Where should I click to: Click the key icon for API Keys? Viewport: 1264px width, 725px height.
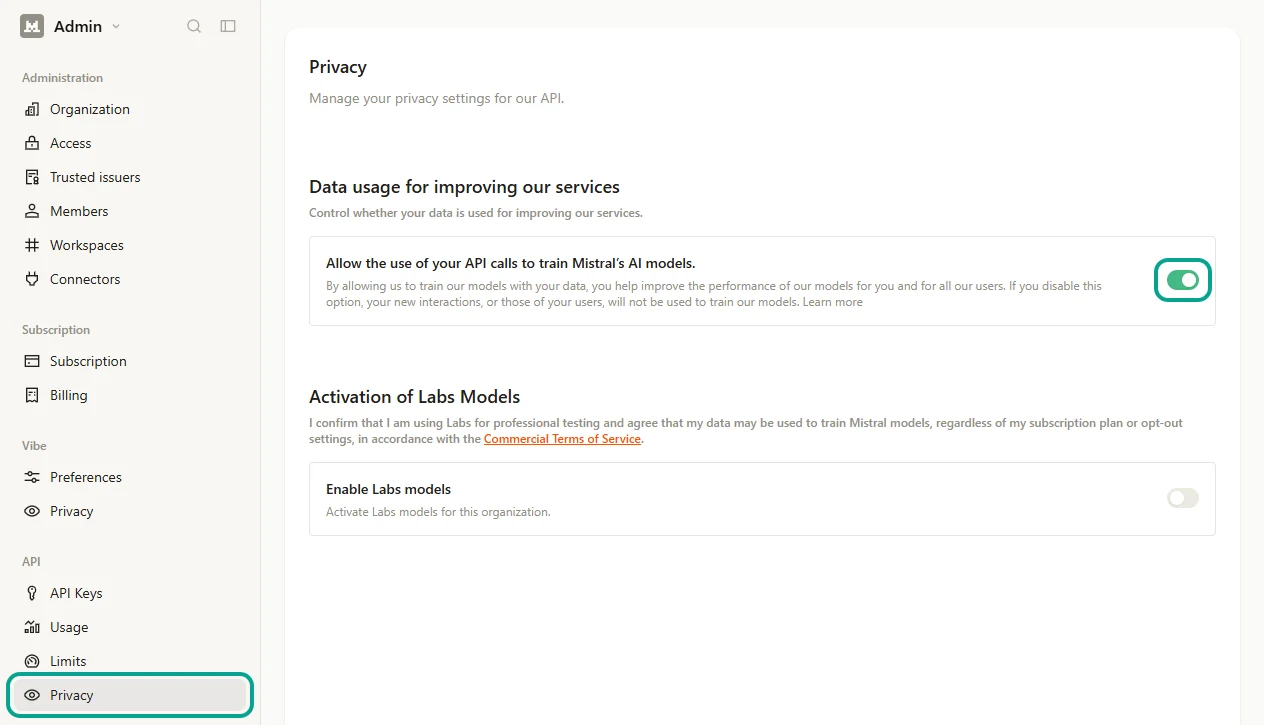coord(32,593)
